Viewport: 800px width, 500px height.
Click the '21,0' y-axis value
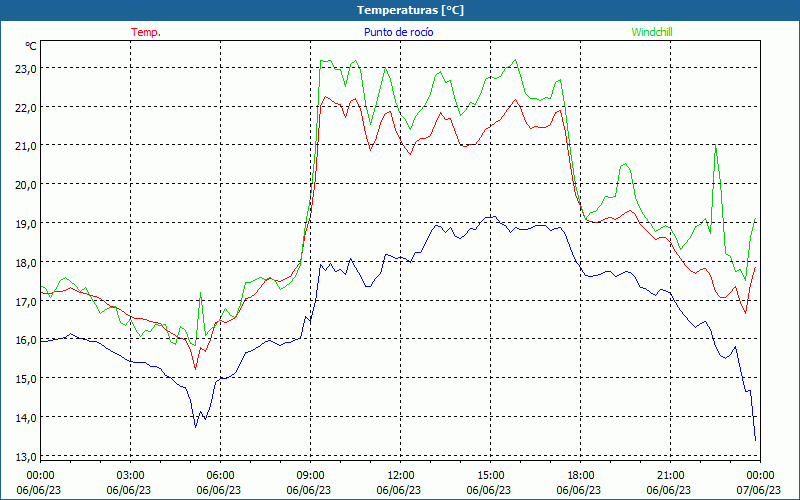tap(25, 146)
